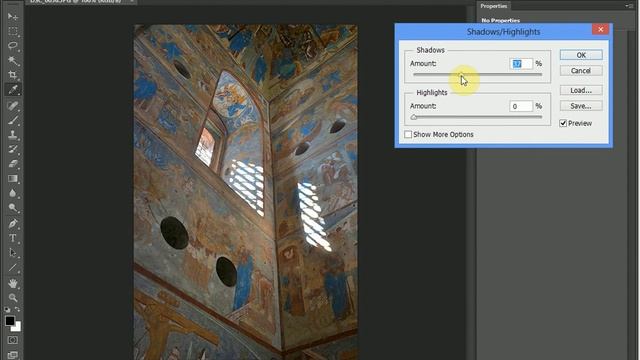
Task: Select the History Brush tool
Action: 13,149
